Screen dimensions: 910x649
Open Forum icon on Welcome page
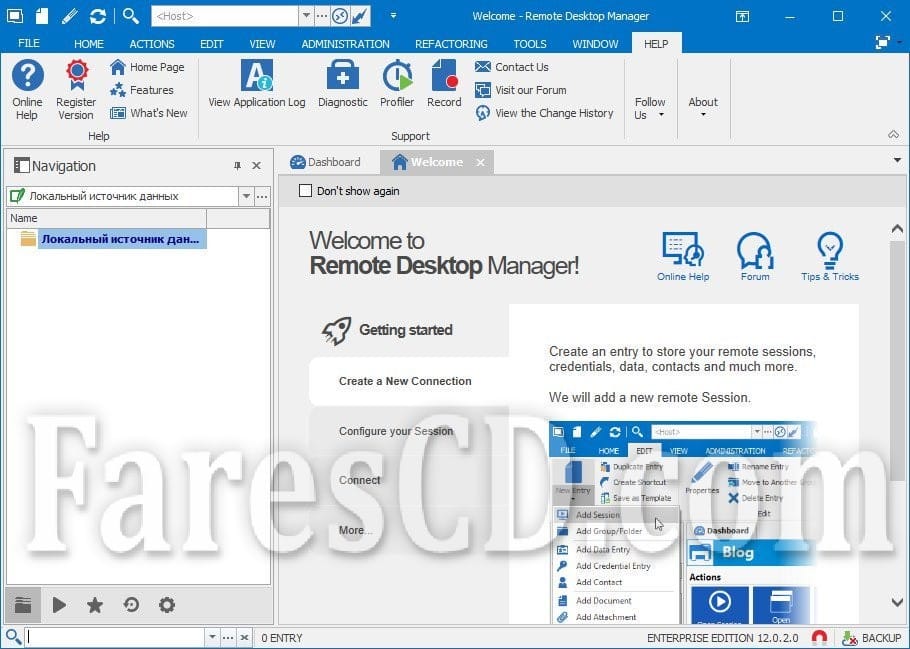[x=754, y=257]
